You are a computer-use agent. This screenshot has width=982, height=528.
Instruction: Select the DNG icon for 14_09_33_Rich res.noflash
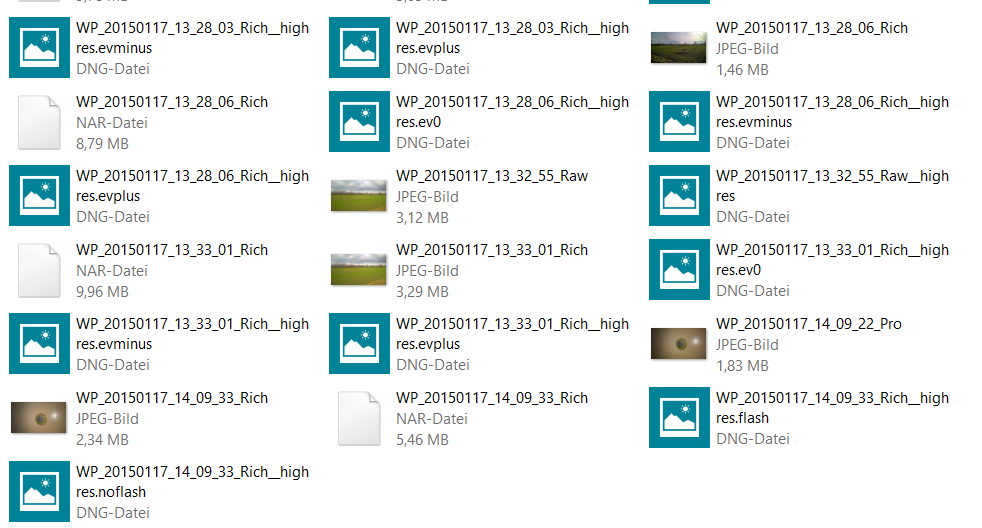coord(39,492)
